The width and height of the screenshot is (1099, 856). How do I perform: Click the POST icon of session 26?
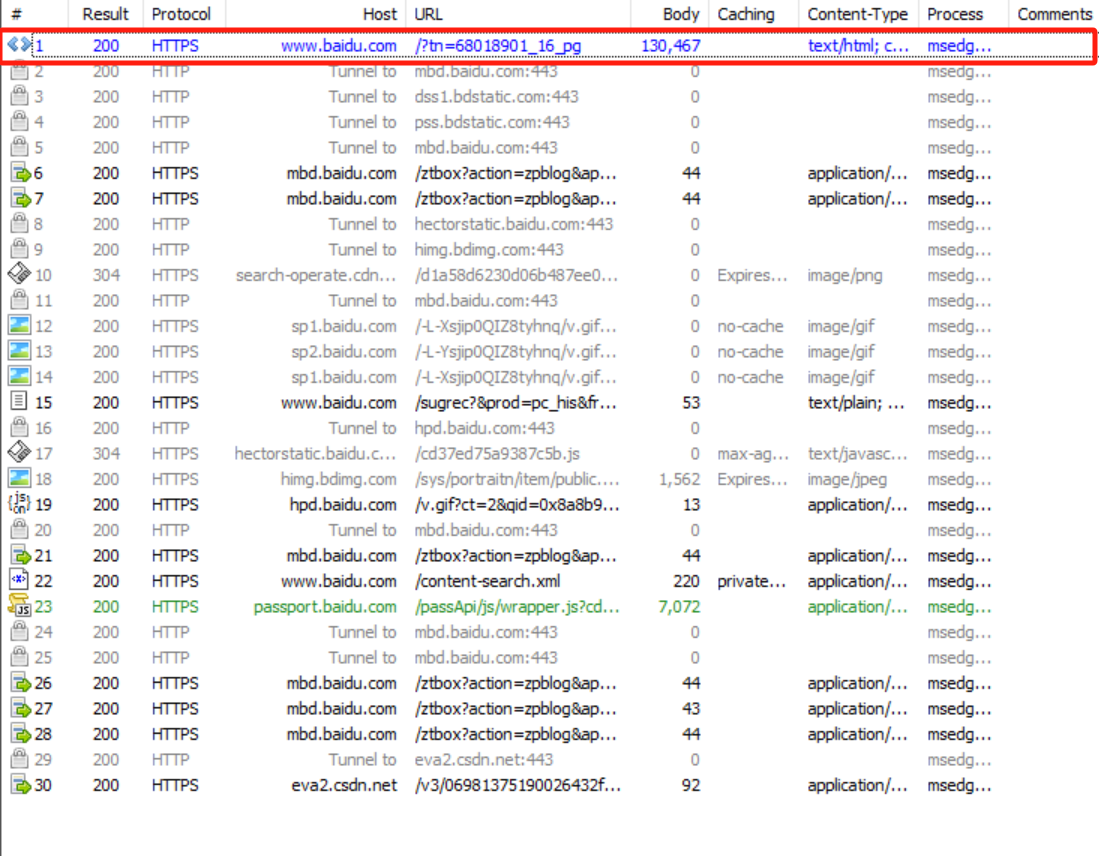(x=20, y=683)
